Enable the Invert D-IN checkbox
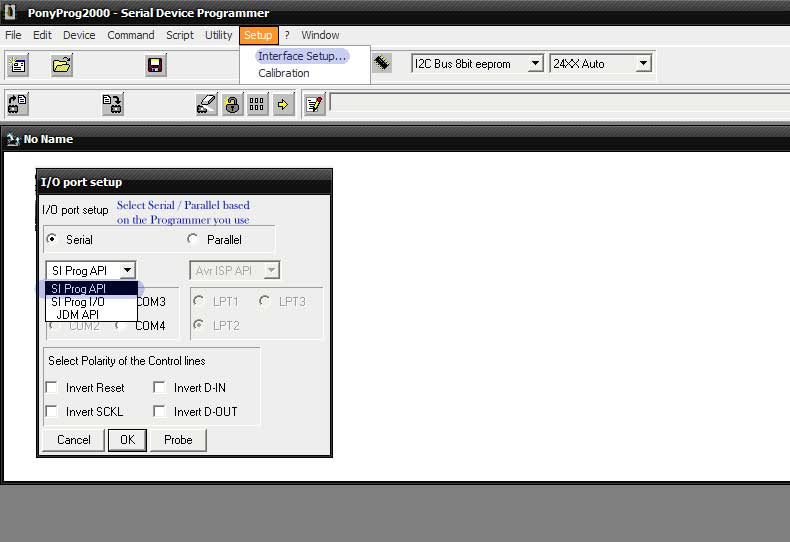 click(159, 387)
